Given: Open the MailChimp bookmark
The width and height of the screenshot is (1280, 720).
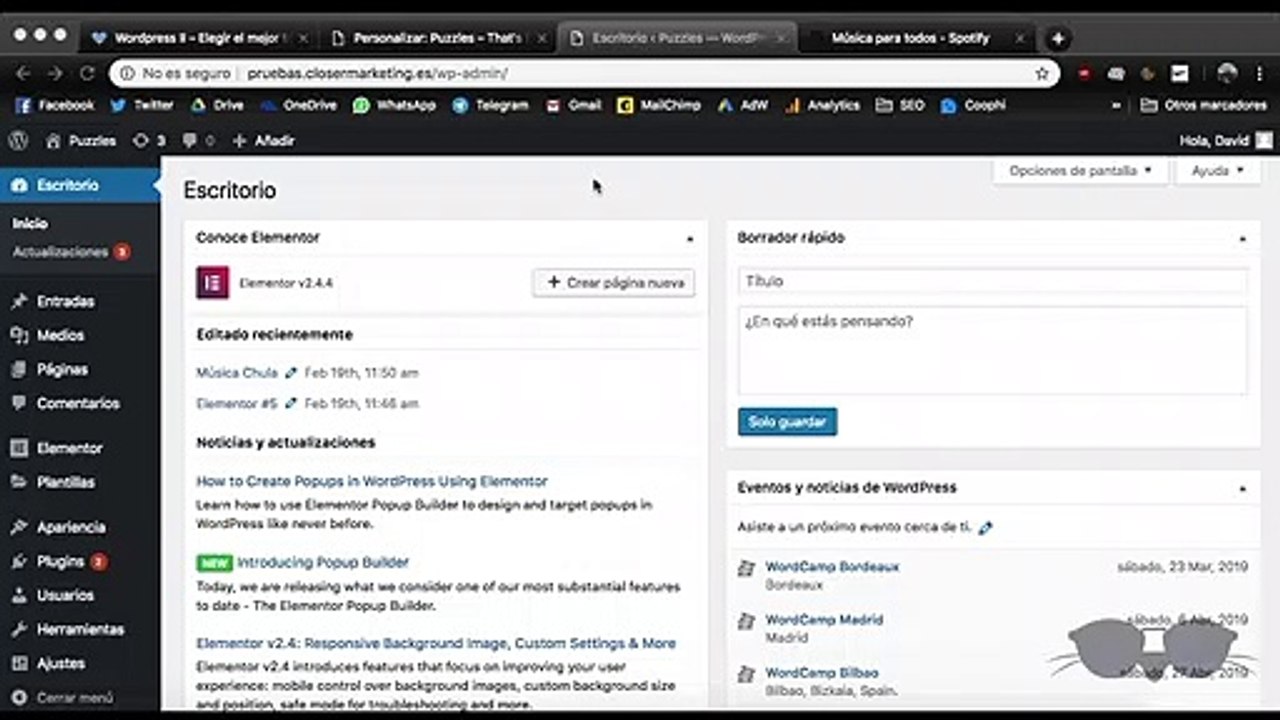Looking at the screenshot, I should pyautogui.click(x=659, y=105).
